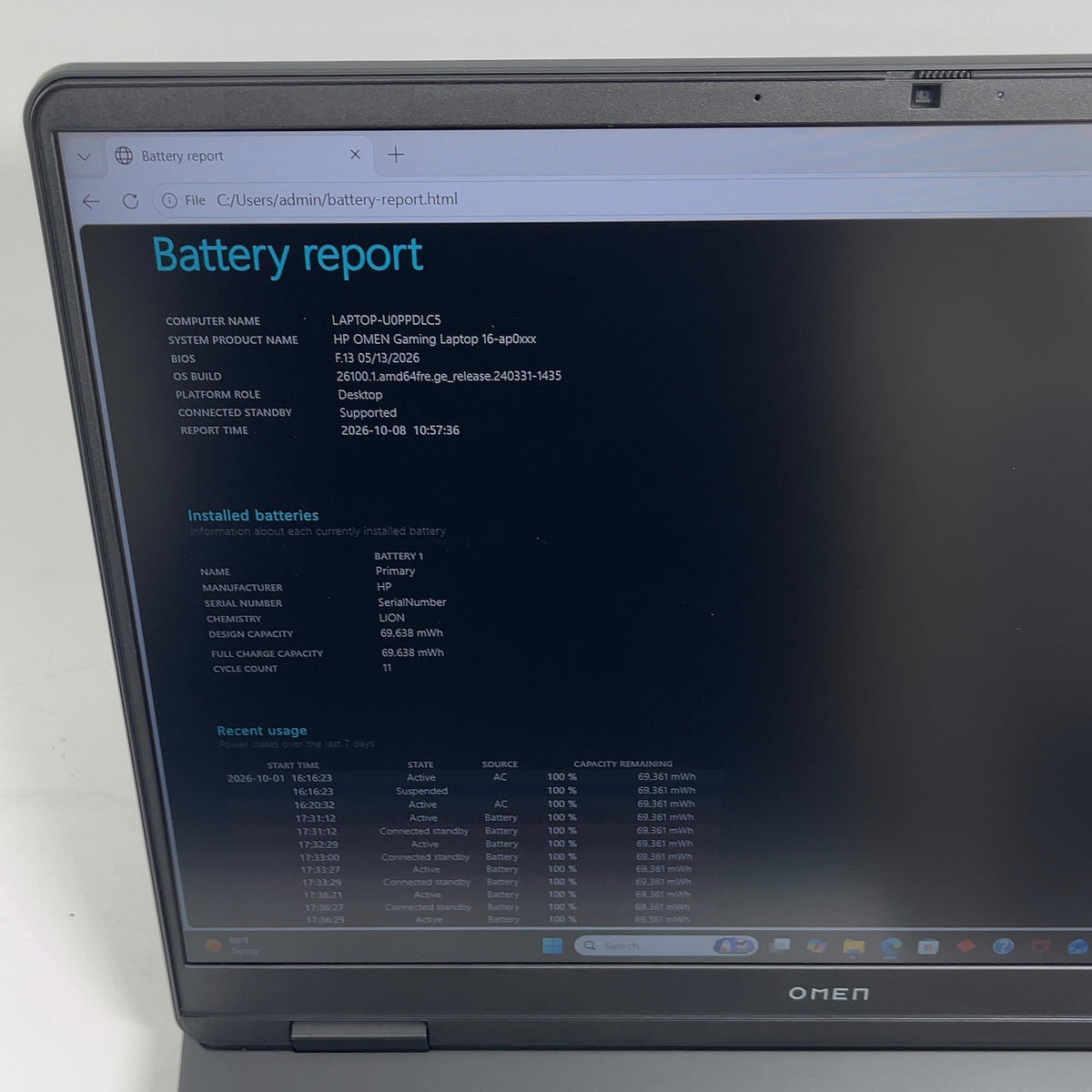1092x1092 pixels.
Task: Click the SOURCE column header
Action: [500, 764]
